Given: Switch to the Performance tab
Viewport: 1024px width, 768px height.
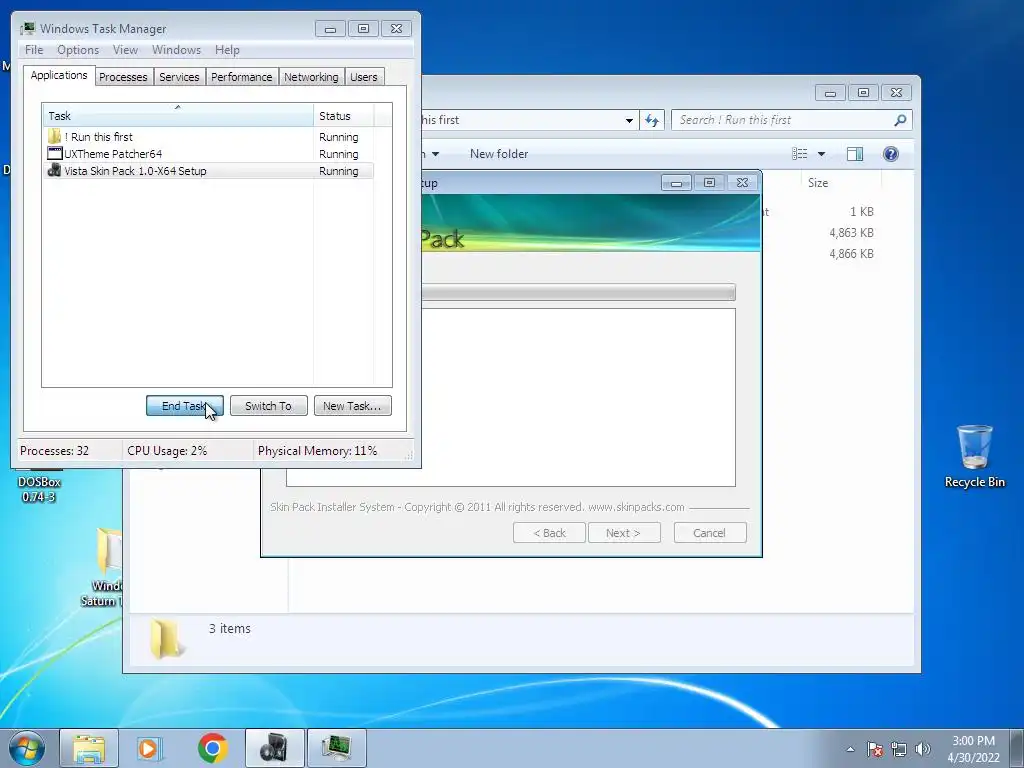Looking at the screenshot, I should tap(242, 77).
